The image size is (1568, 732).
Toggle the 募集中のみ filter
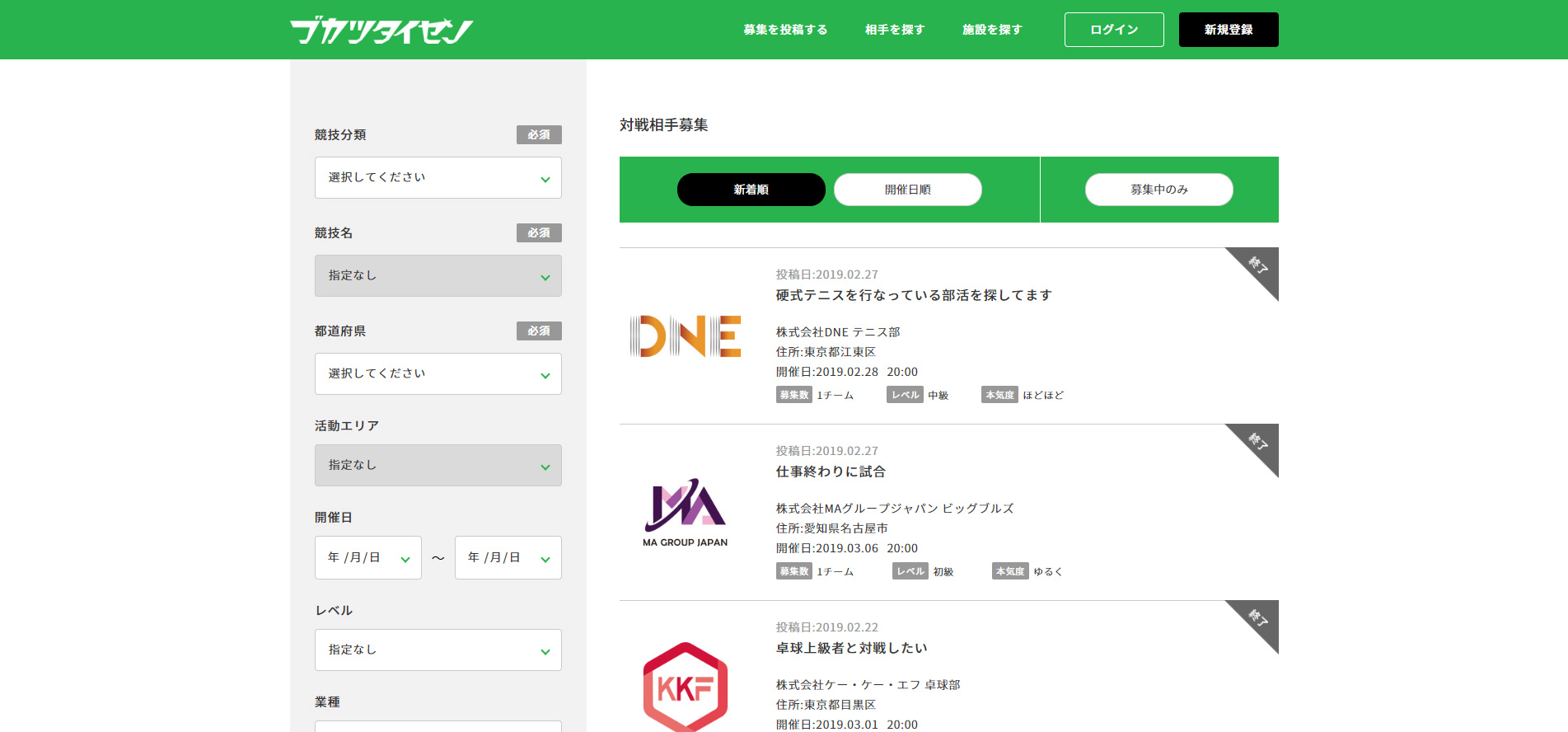pyautogui.click(x=1158, y=190)
